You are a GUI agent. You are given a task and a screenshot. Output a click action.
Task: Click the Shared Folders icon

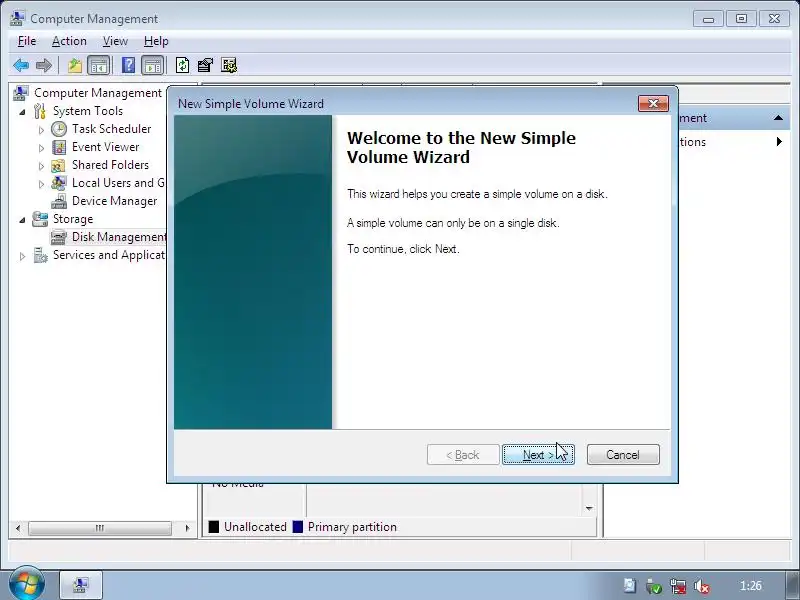click(x=59, y=165)
